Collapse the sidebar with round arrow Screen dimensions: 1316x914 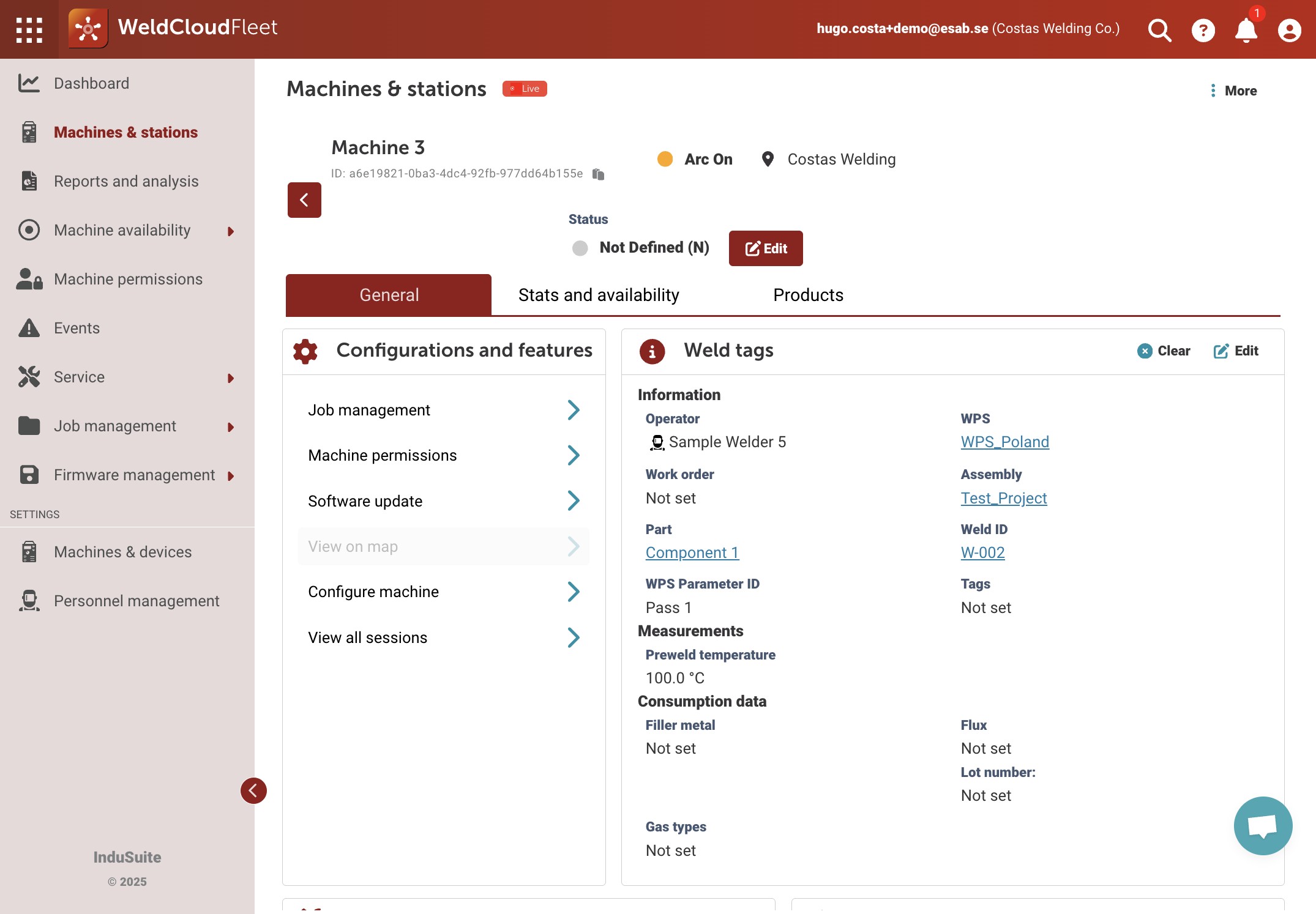coord(253,790)
